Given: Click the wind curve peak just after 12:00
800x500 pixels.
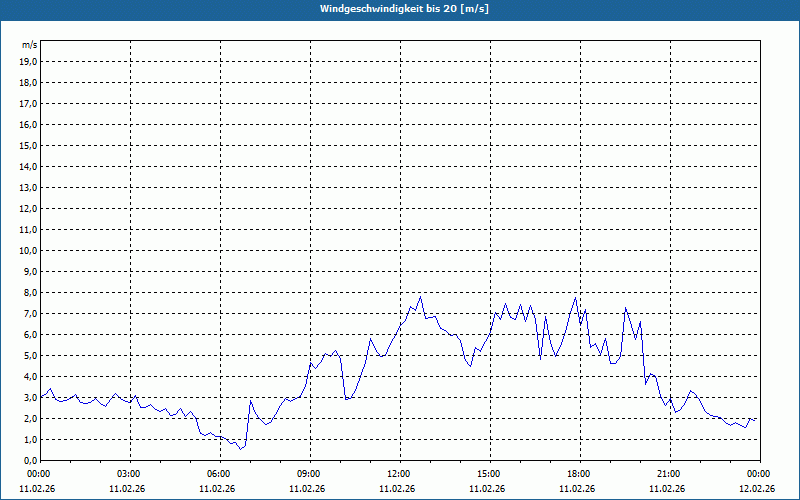Looking at the screenshot, I should point(420,296).
